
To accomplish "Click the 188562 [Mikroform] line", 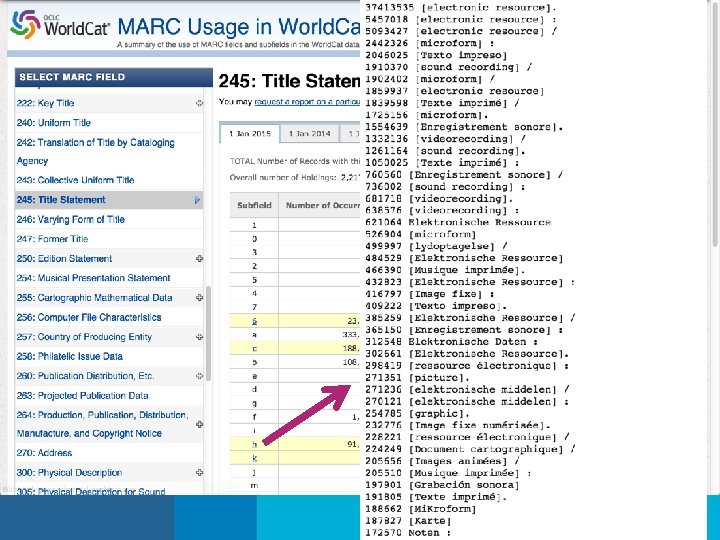I will (x=421, y=509).
